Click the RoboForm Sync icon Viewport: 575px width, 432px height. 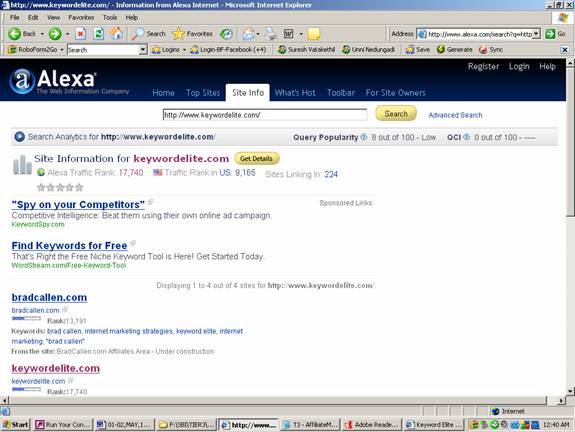pos(491,50)
